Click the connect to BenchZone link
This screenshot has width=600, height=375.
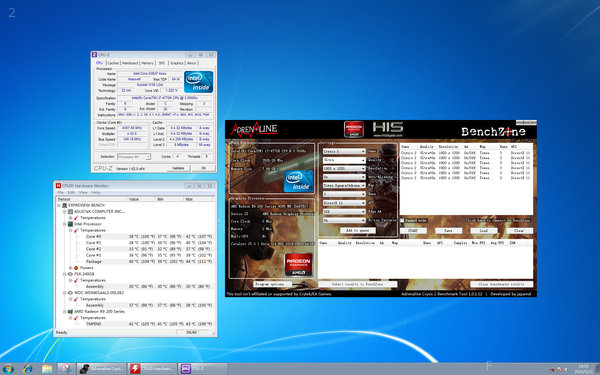[498, 221]
